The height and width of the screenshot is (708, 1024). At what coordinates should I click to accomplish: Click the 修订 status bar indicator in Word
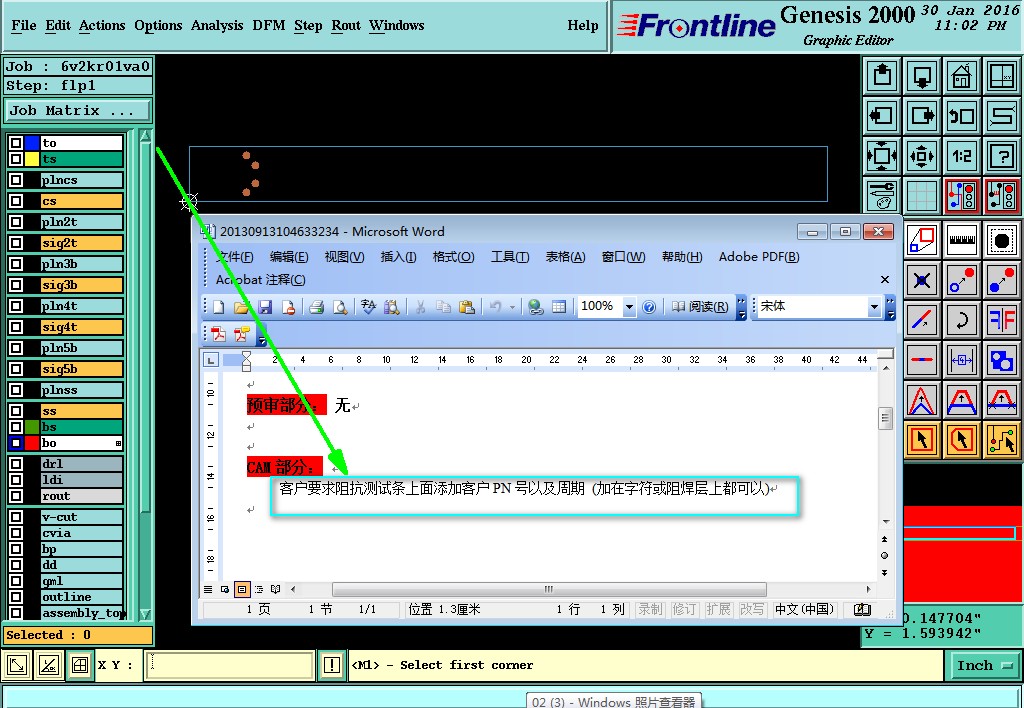tap(684, 609)
